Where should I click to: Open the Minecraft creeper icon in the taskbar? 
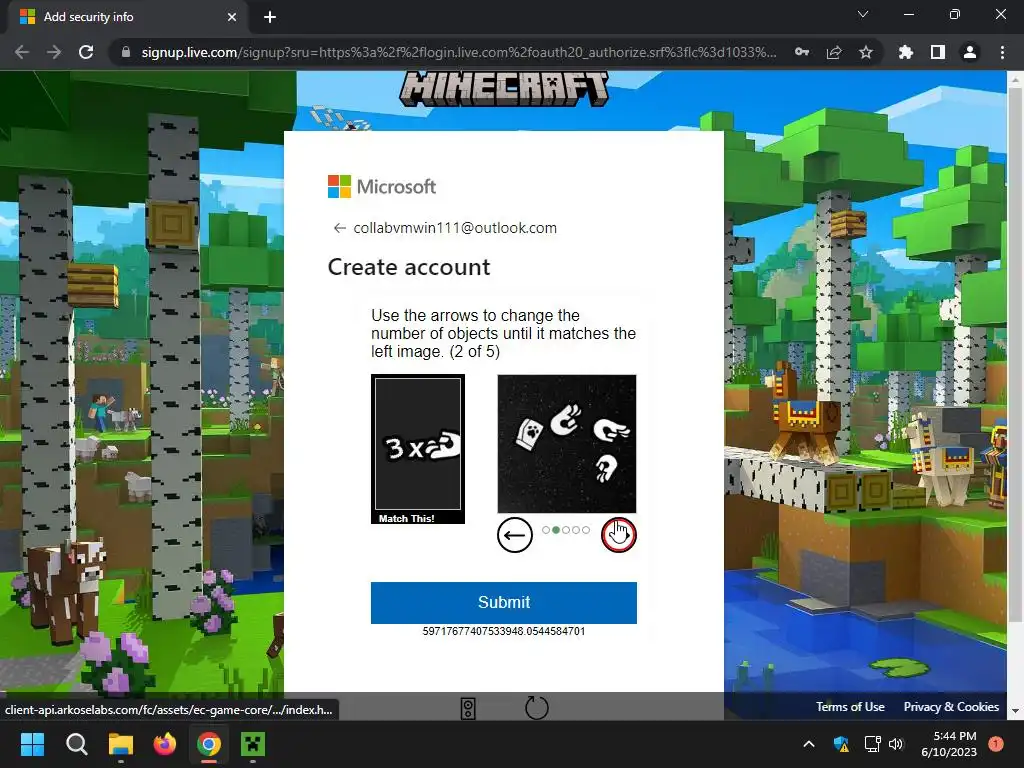253,744
